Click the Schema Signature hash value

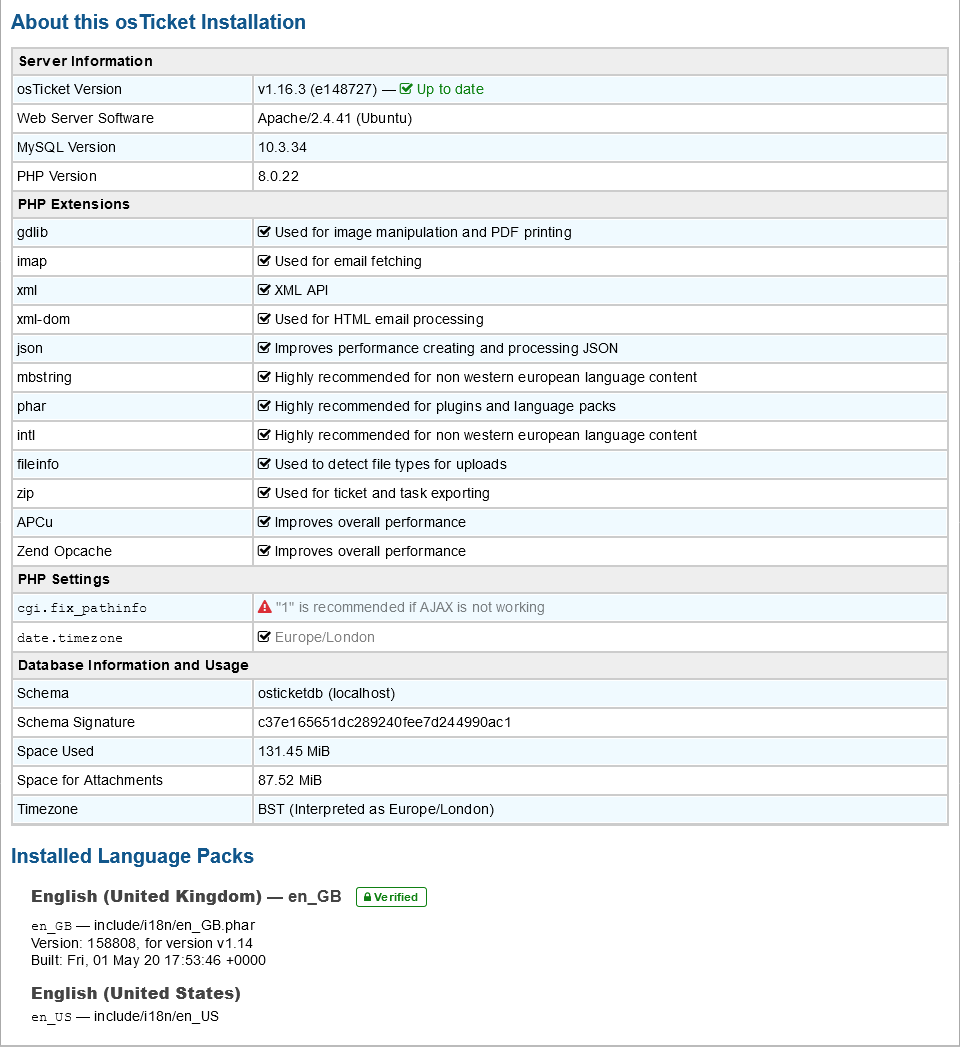[x=385, y=722]
